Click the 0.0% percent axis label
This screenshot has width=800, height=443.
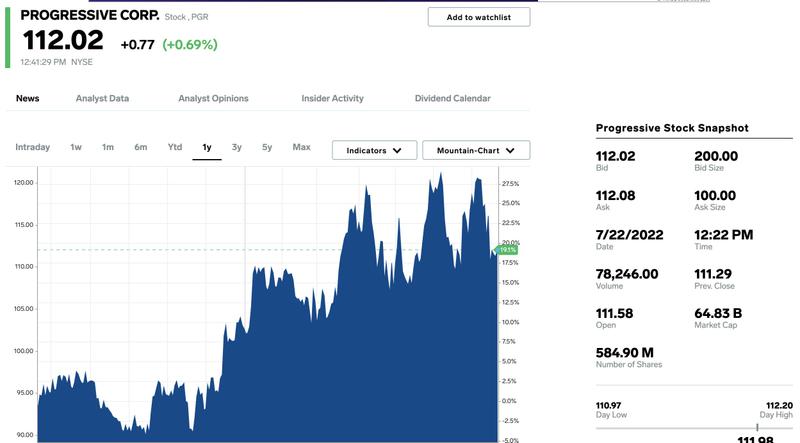(x=509, y=401)
